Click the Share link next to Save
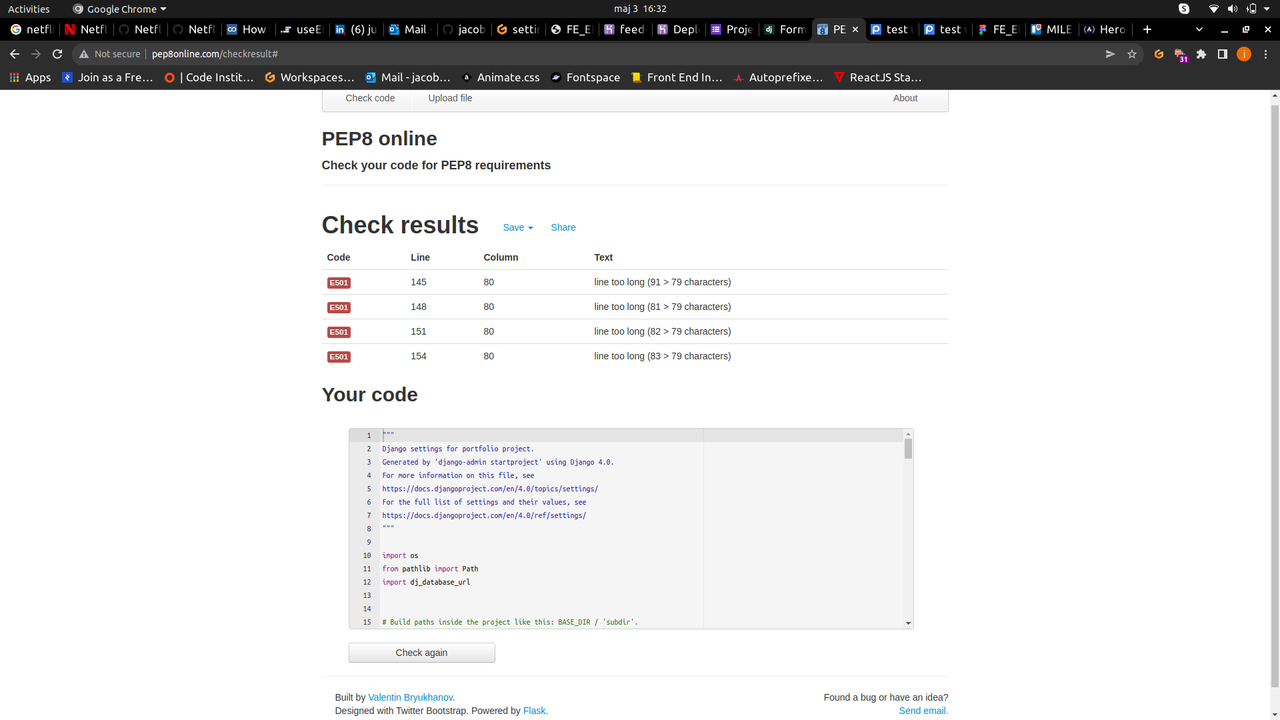The height and width of the screenshot is (720, 1280). 563,227
